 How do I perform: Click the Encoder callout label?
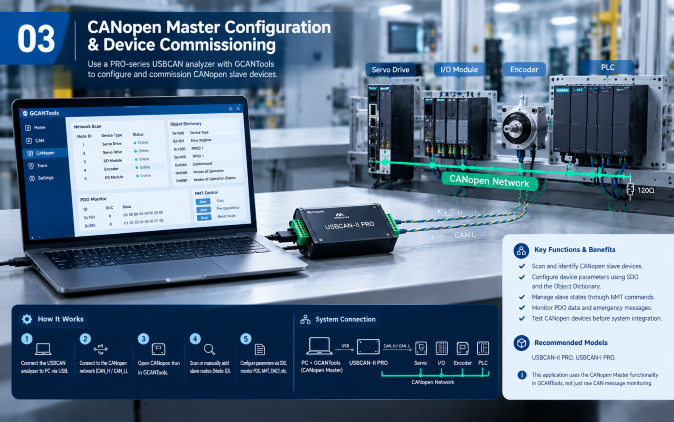pos(524,69)
